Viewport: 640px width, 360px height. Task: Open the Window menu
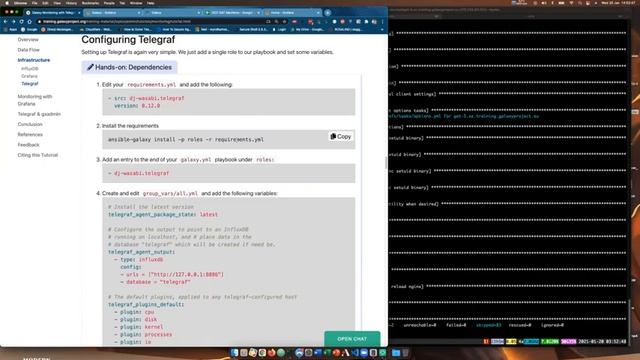click(136, 3)
